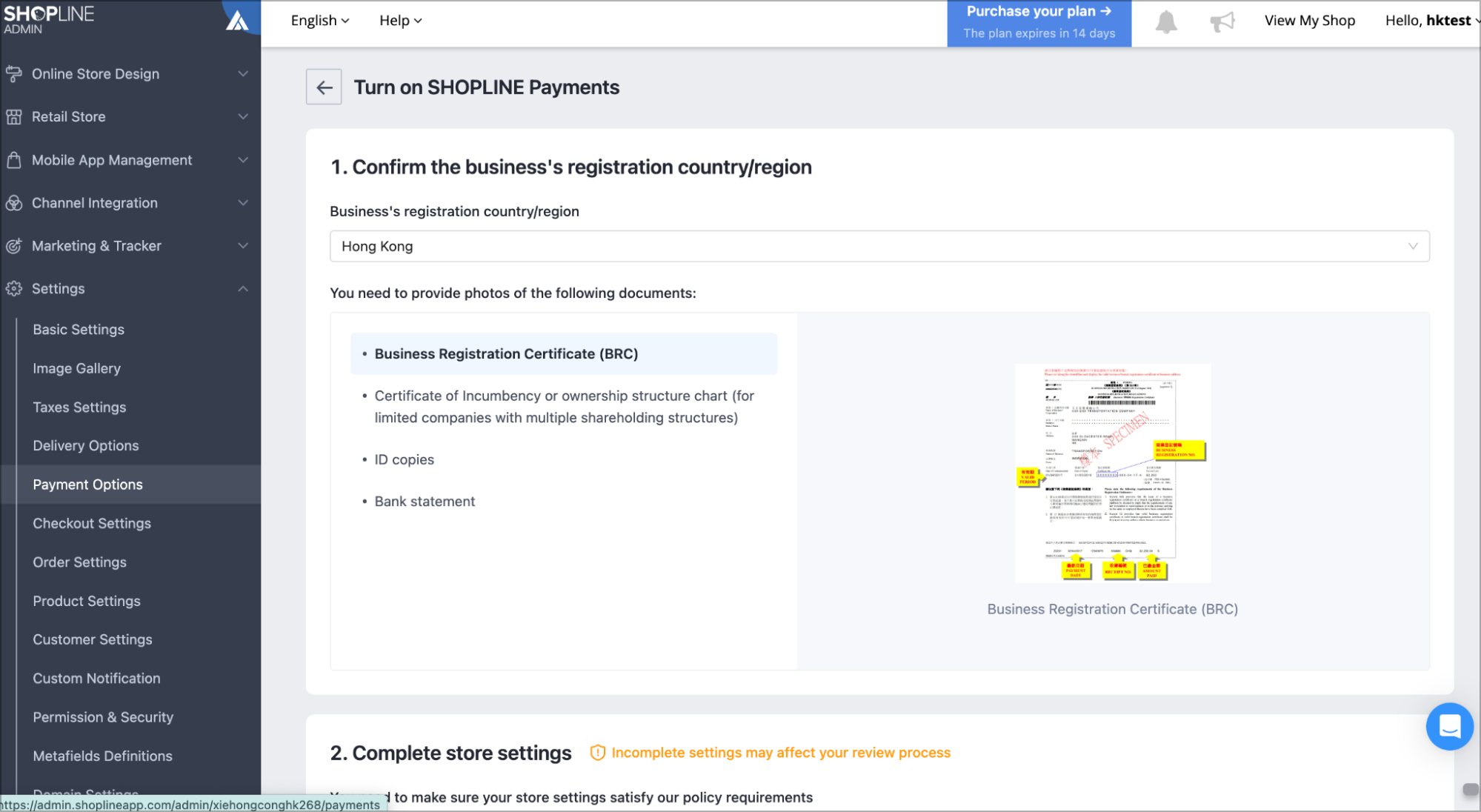Click the Marketing & Tracker target icon

click(14, 246)
